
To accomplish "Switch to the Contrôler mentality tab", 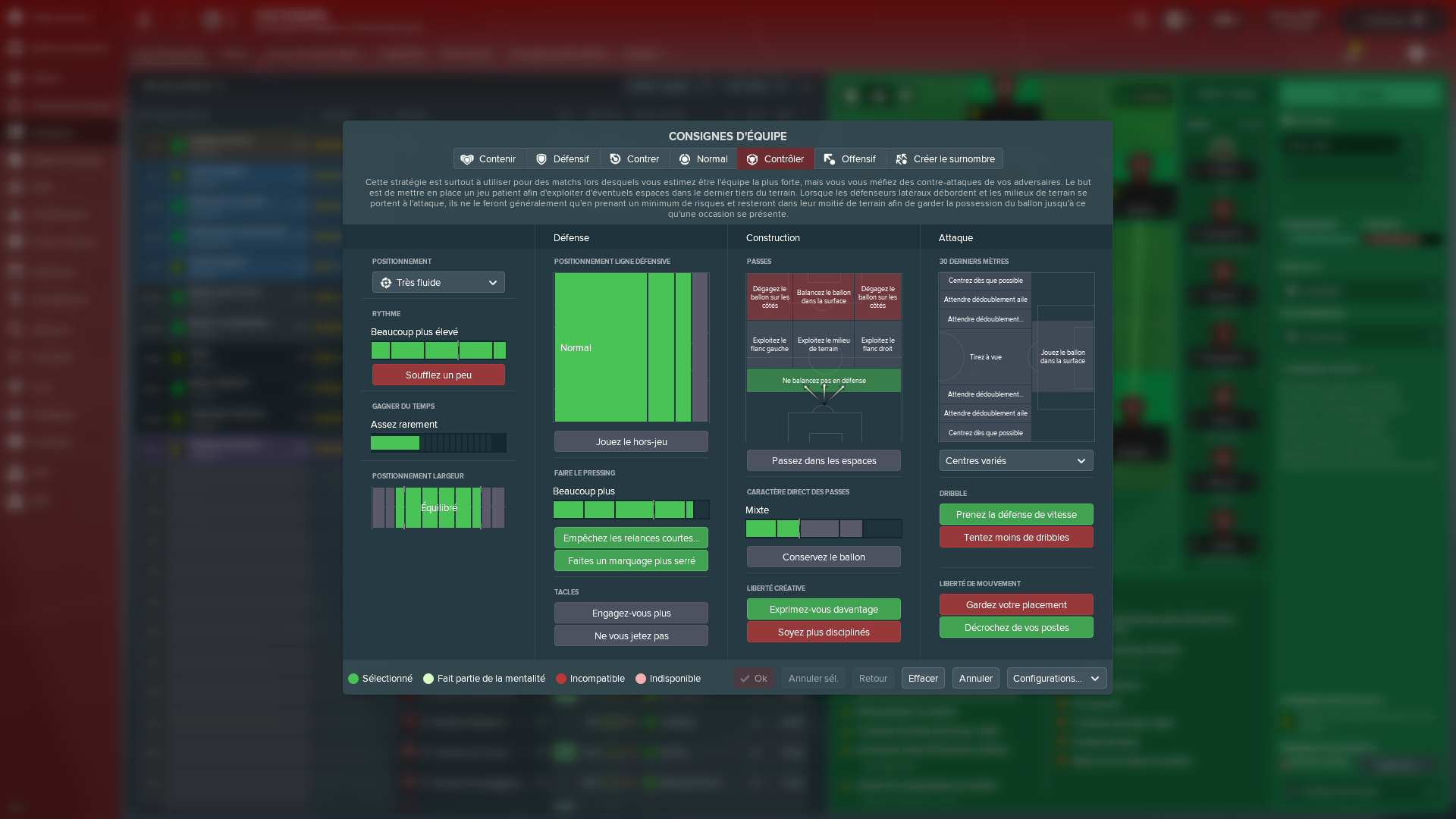I will (x=775, y=159).
